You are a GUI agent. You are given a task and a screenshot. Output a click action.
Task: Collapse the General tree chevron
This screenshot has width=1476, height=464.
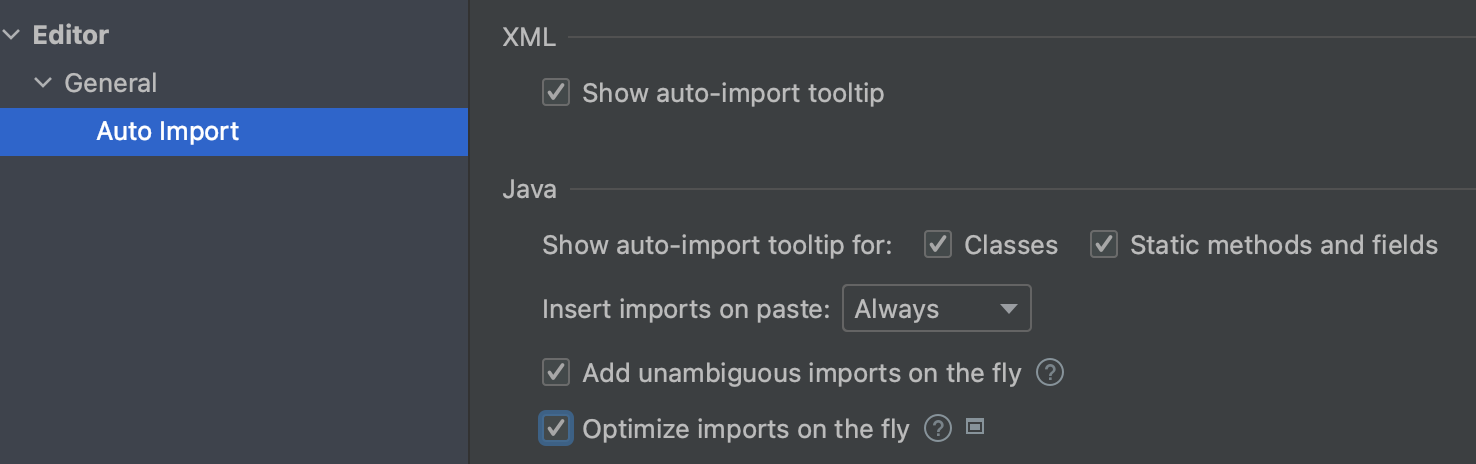[x=43, y=83]
